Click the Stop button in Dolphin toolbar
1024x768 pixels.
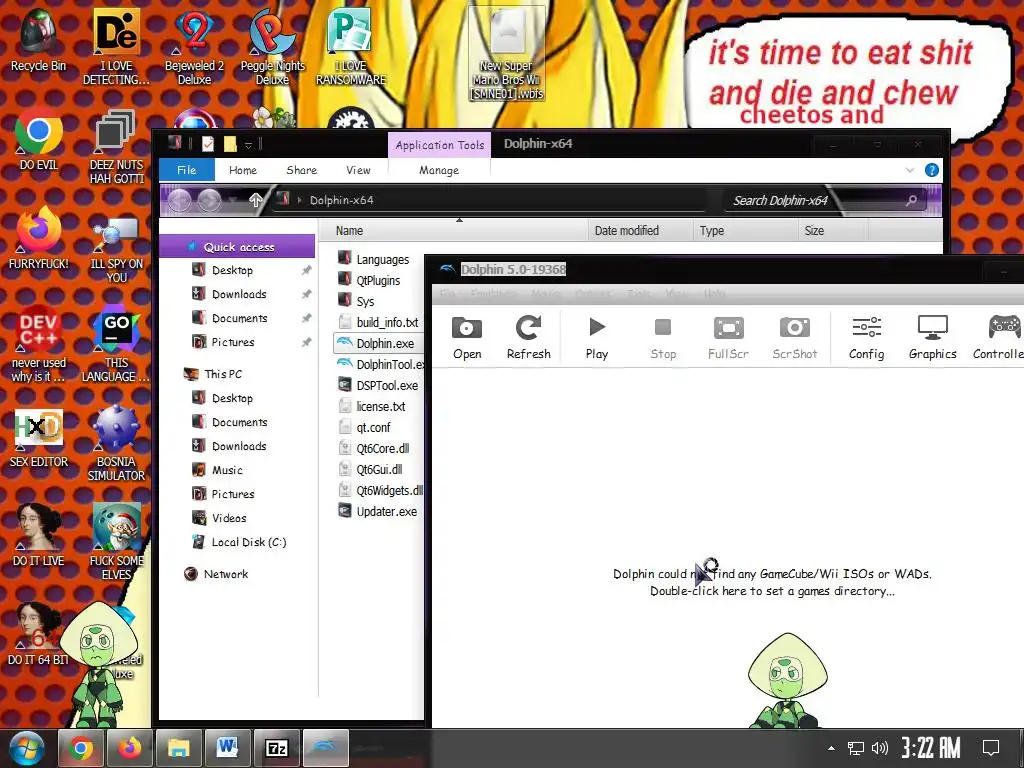coord(663,338)
